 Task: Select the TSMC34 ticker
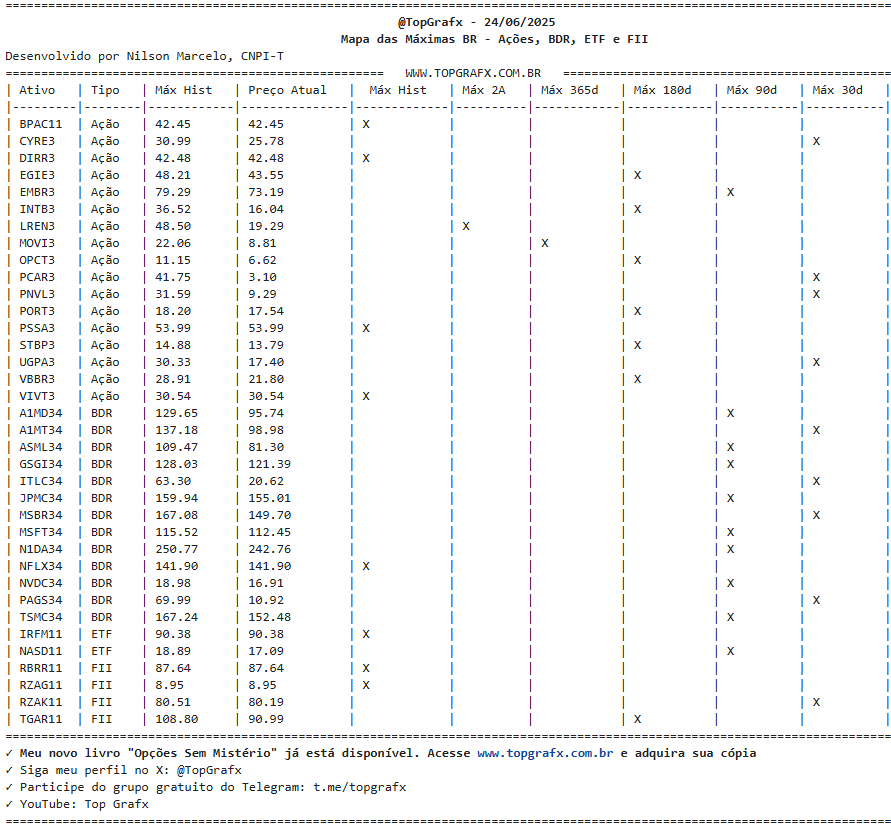tap(40, 618)
